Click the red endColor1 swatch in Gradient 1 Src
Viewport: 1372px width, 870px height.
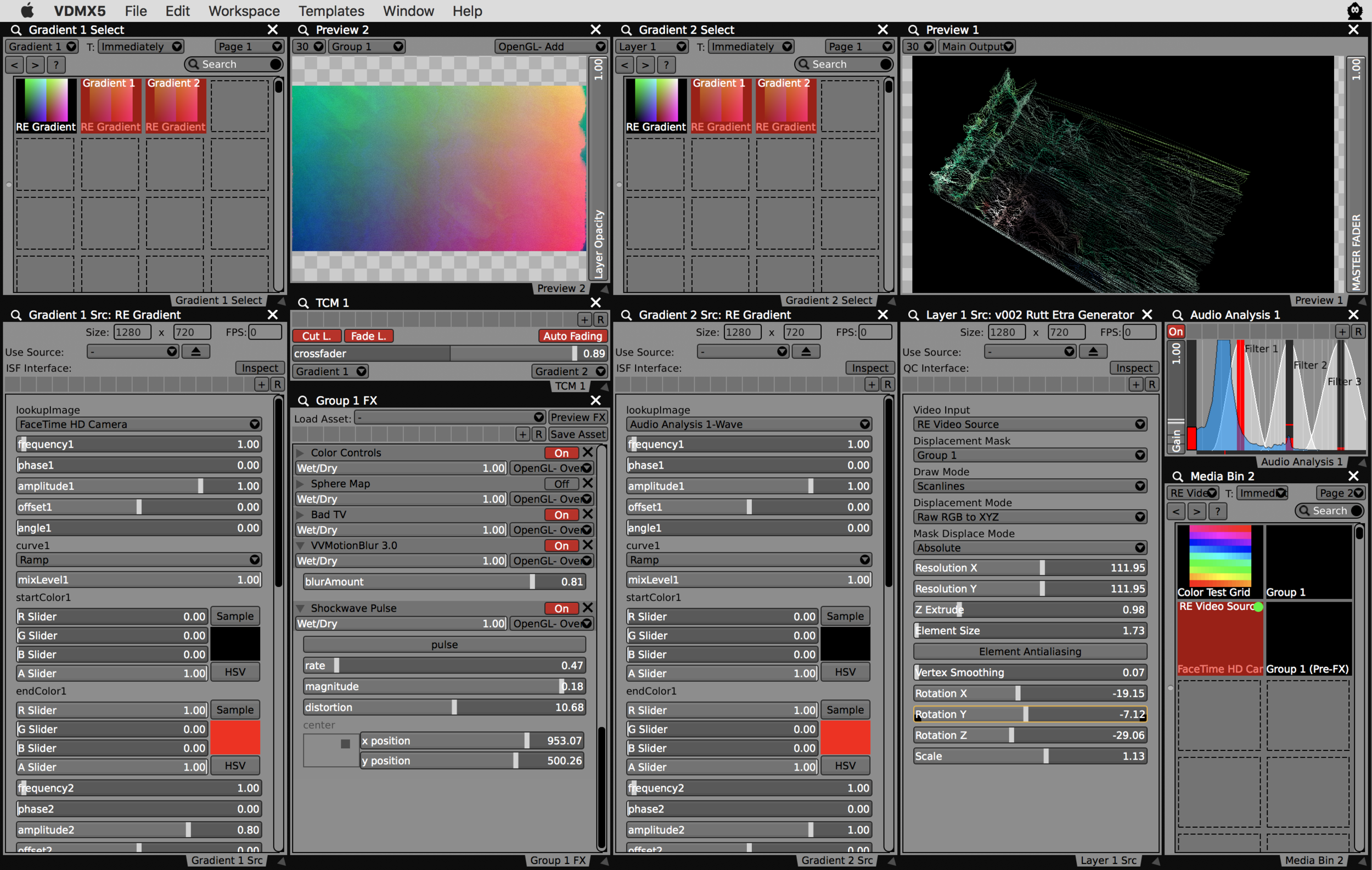click(x=235, y=738)
